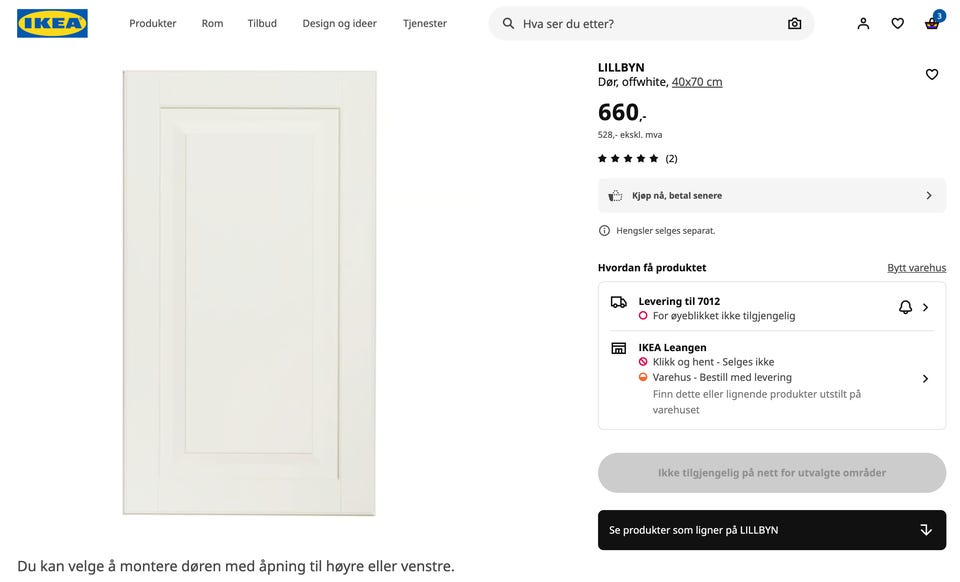Open the shopping basket icon

click(x=931, y=23)
